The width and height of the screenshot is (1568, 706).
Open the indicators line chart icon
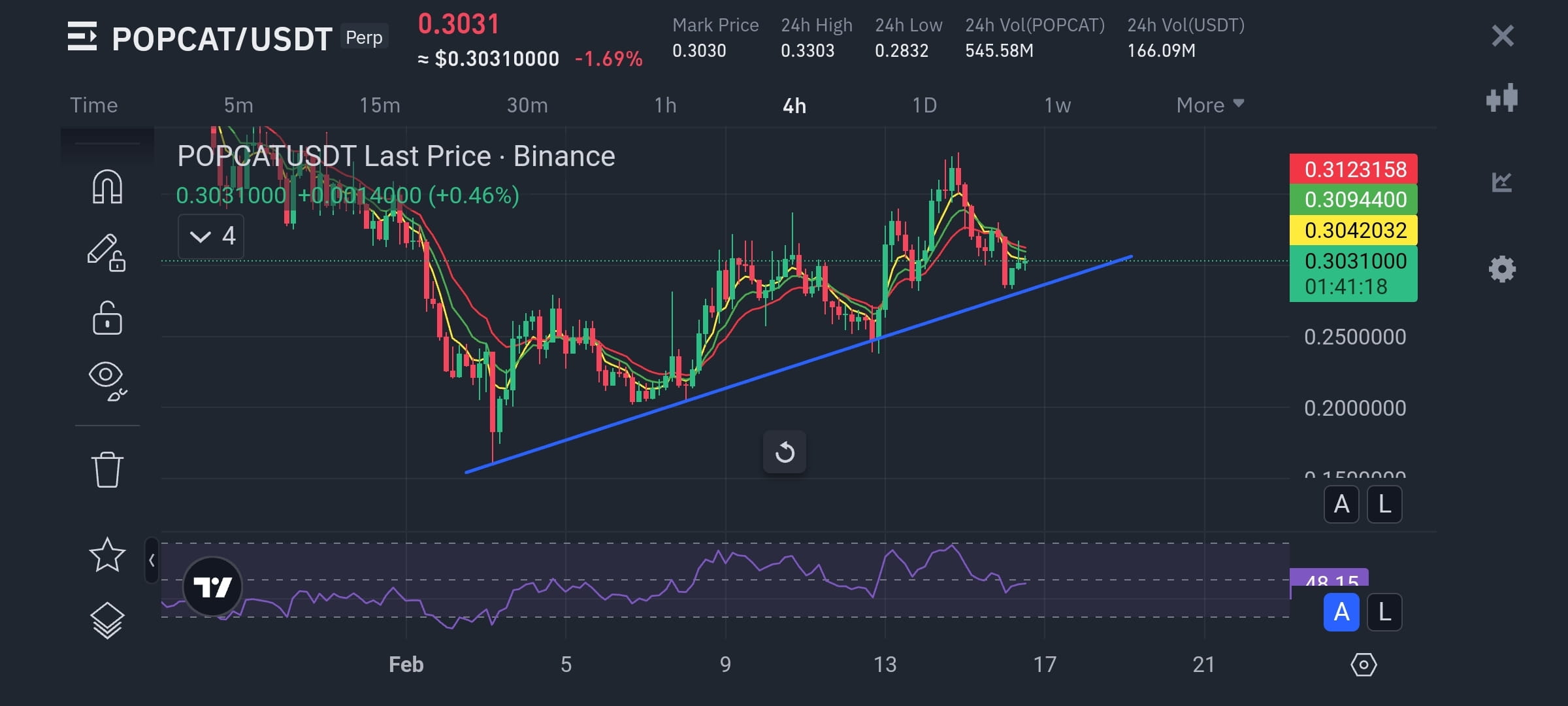coord(1502,182)
